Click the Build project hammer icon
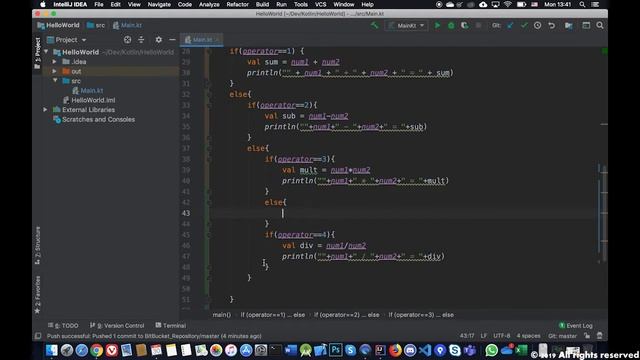 (374, 25)
